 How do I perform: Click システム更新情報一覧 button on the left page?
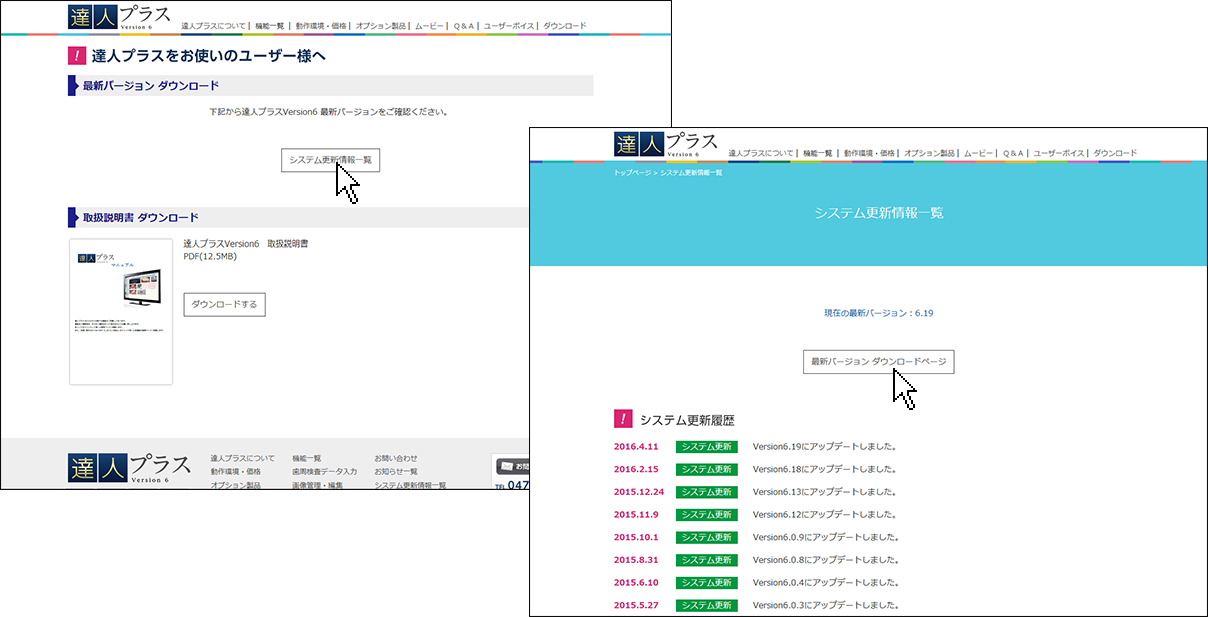(330, 160)
